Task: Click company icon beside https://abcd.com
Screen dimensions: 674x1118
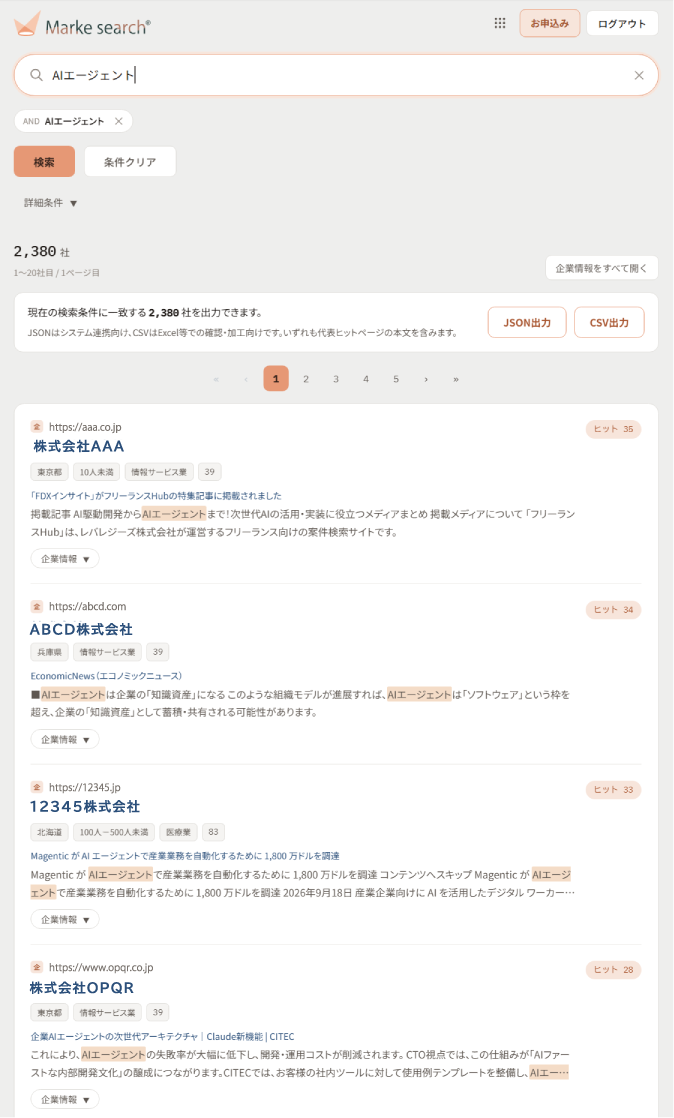Action: (x=37, y=606)
